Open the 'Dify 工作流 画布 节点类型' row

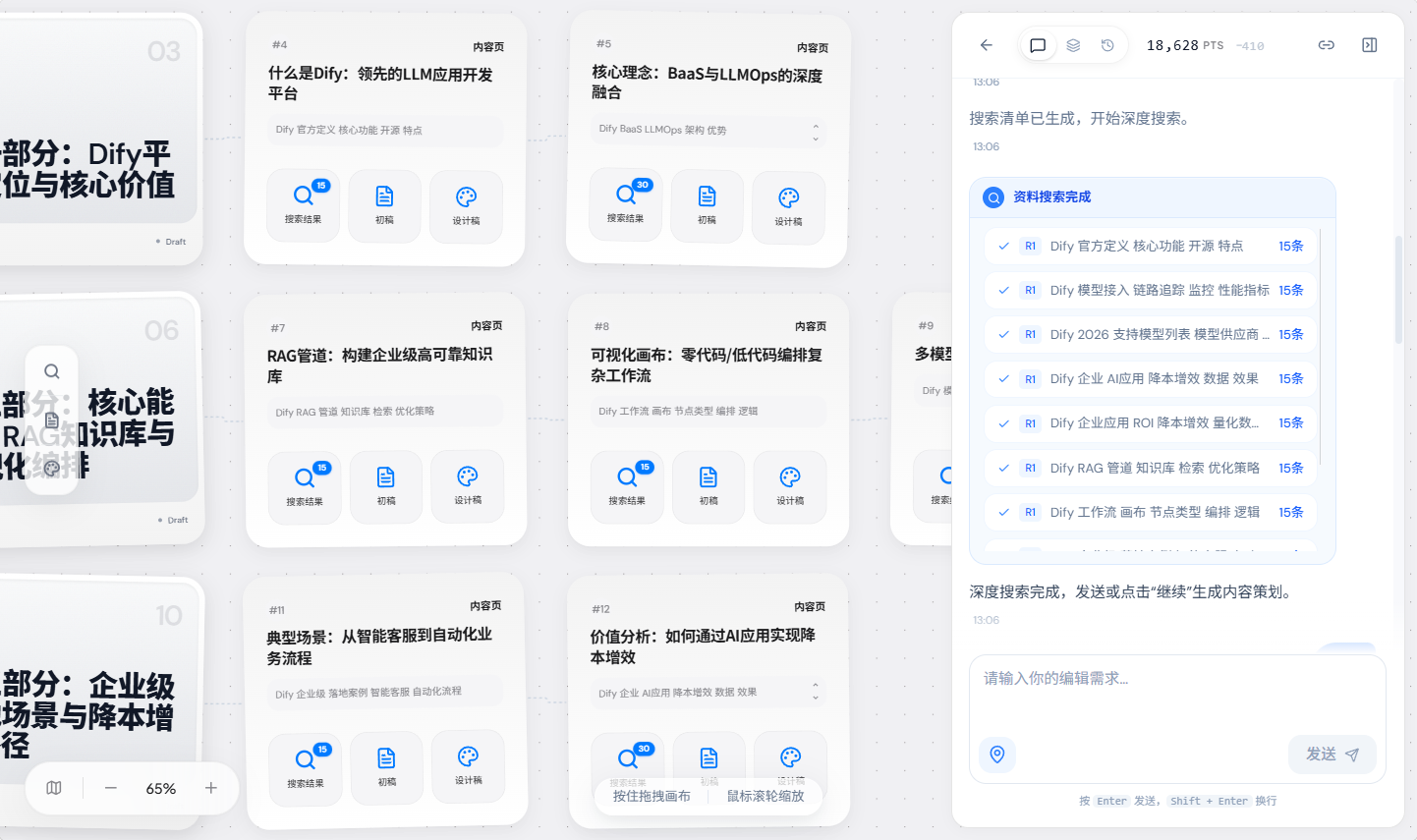tap(1151, 512)
